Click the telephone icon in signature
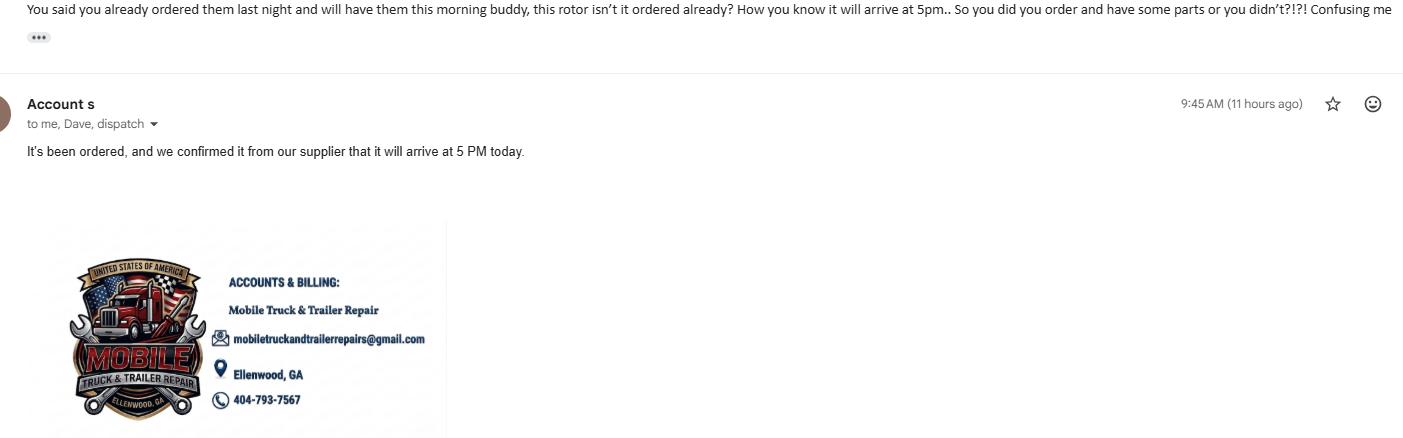1403x438 pixels. point(221,400)
